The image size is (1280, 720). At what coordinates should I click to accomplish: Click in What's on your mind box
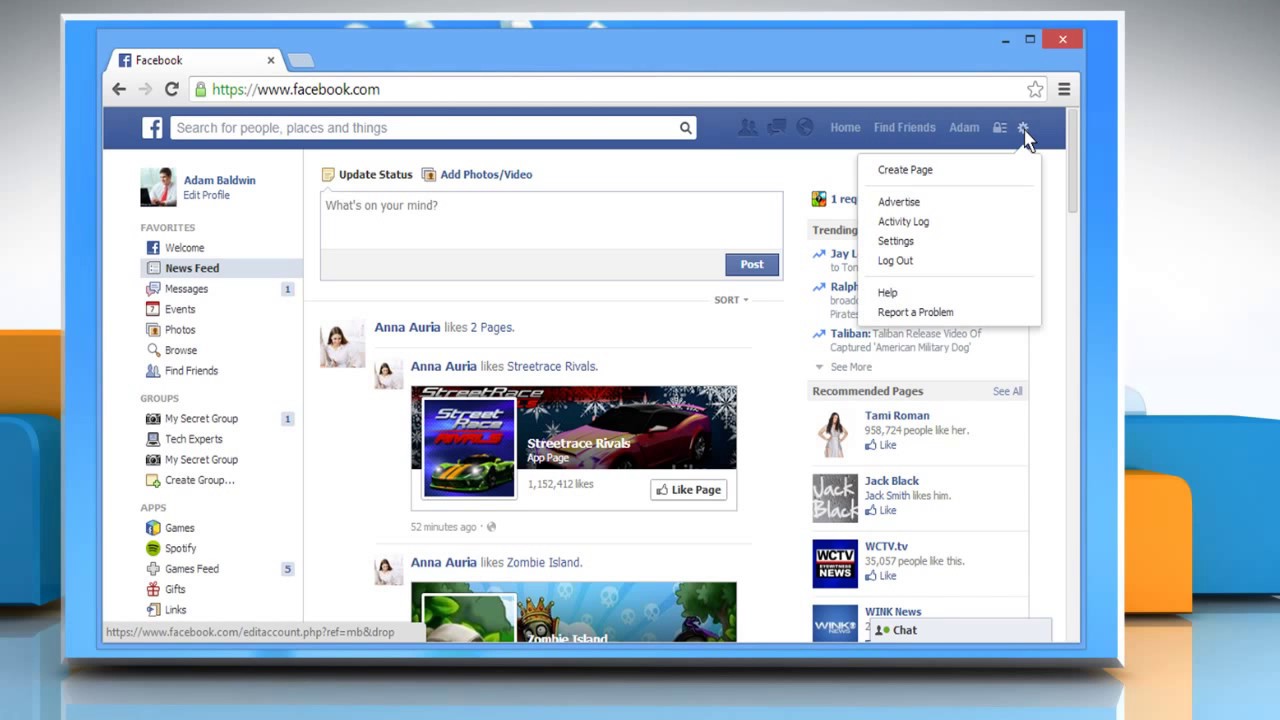coord(551,221)
